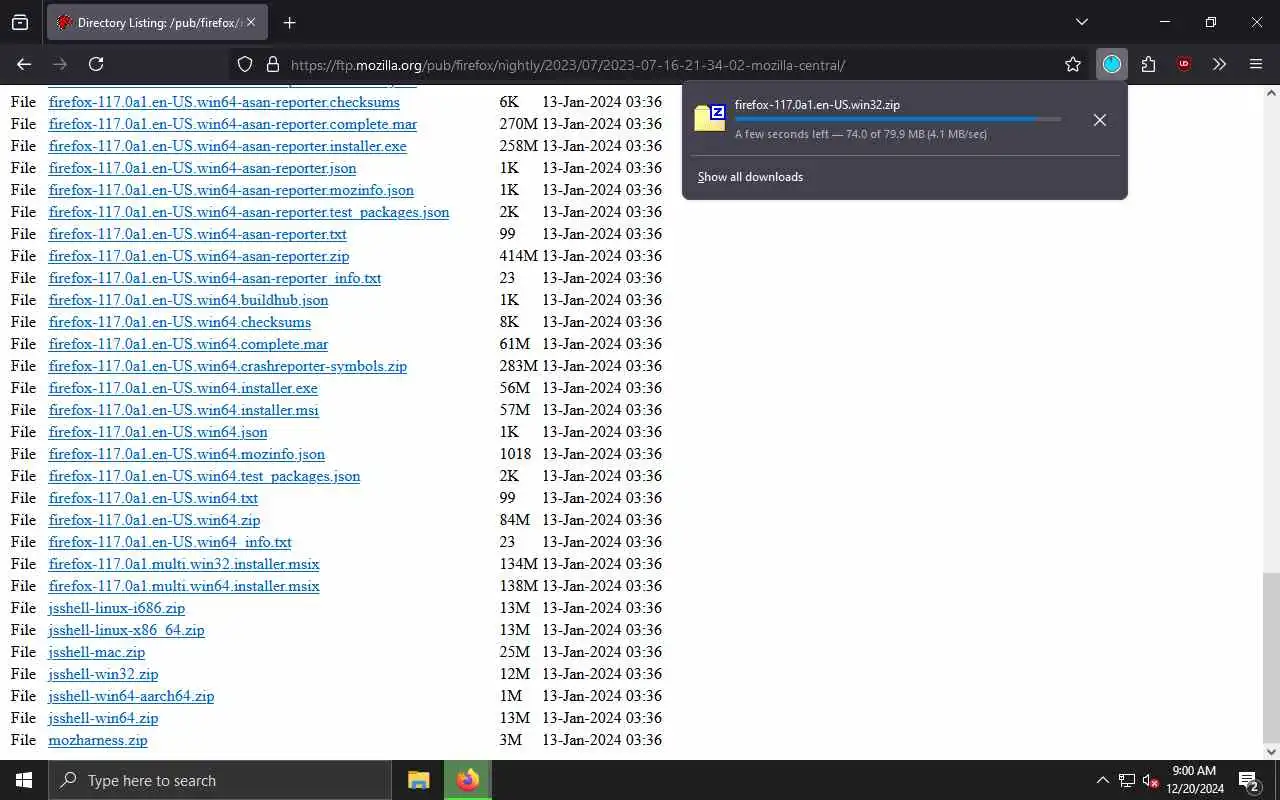The image size is (1280, 800).
Task: Click the download progress bar
Action: click(x=898, y=119)
